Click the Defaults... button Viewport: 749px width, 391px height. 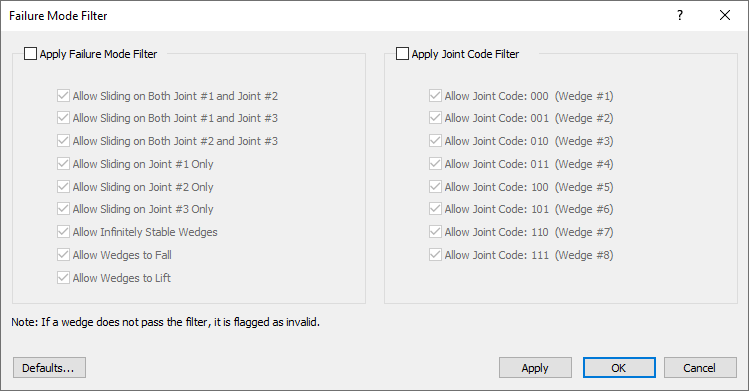(49, 368)
